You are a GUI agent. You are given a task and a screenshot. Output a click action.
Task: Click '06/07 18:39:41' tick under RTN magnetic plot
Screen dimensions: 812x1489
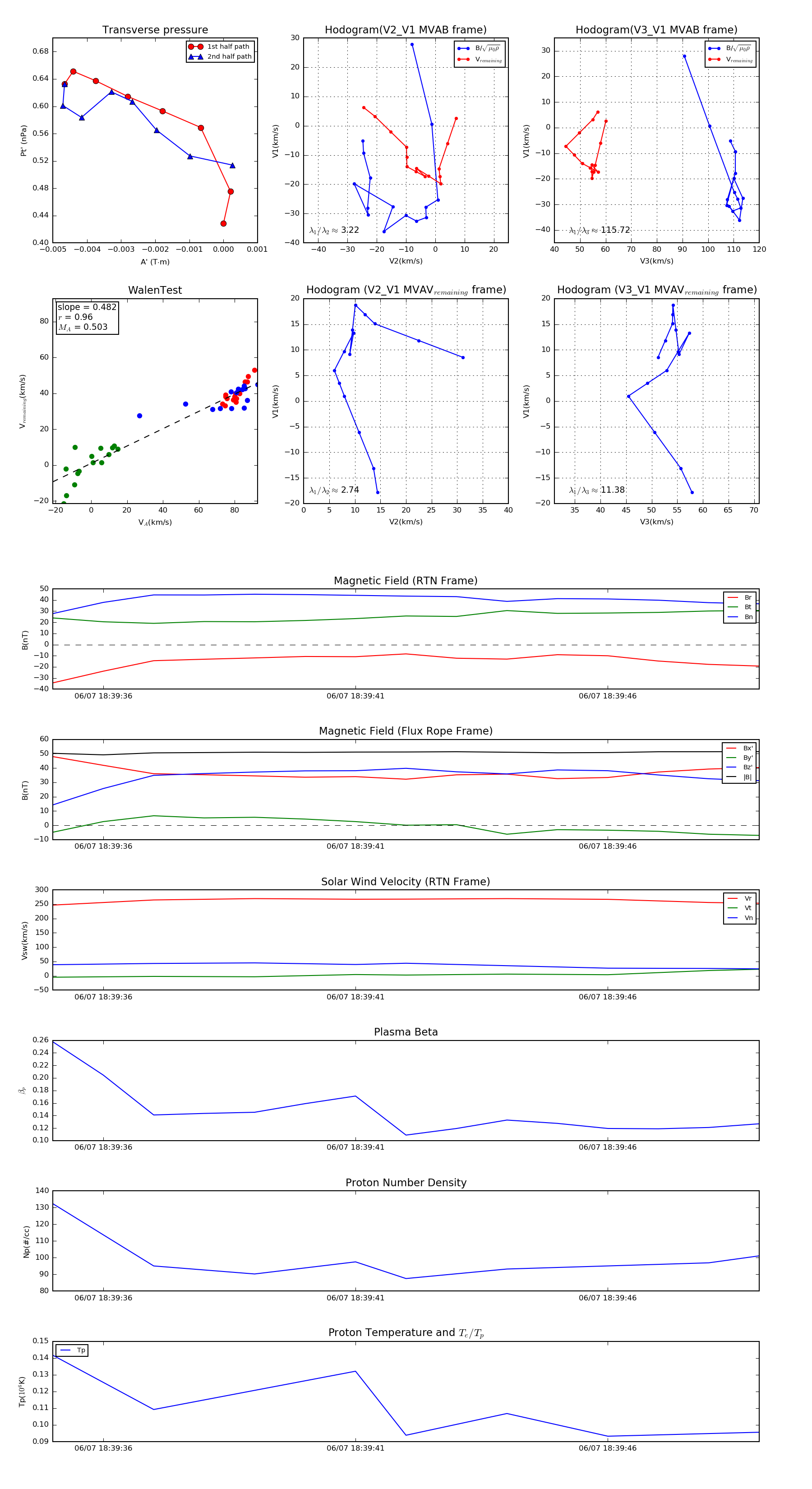pyautogui.click(x=355, y=696)
